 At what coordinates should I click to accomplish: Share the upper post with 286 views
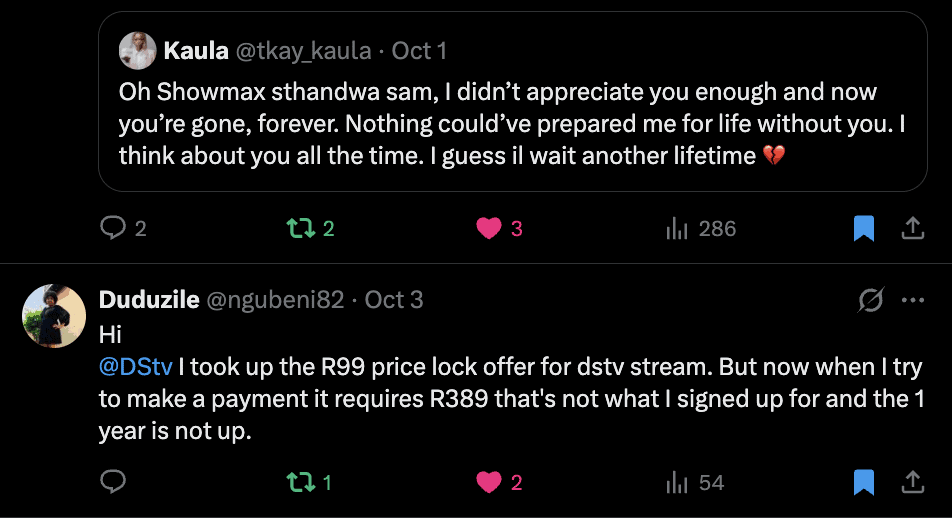coord(913,228)
